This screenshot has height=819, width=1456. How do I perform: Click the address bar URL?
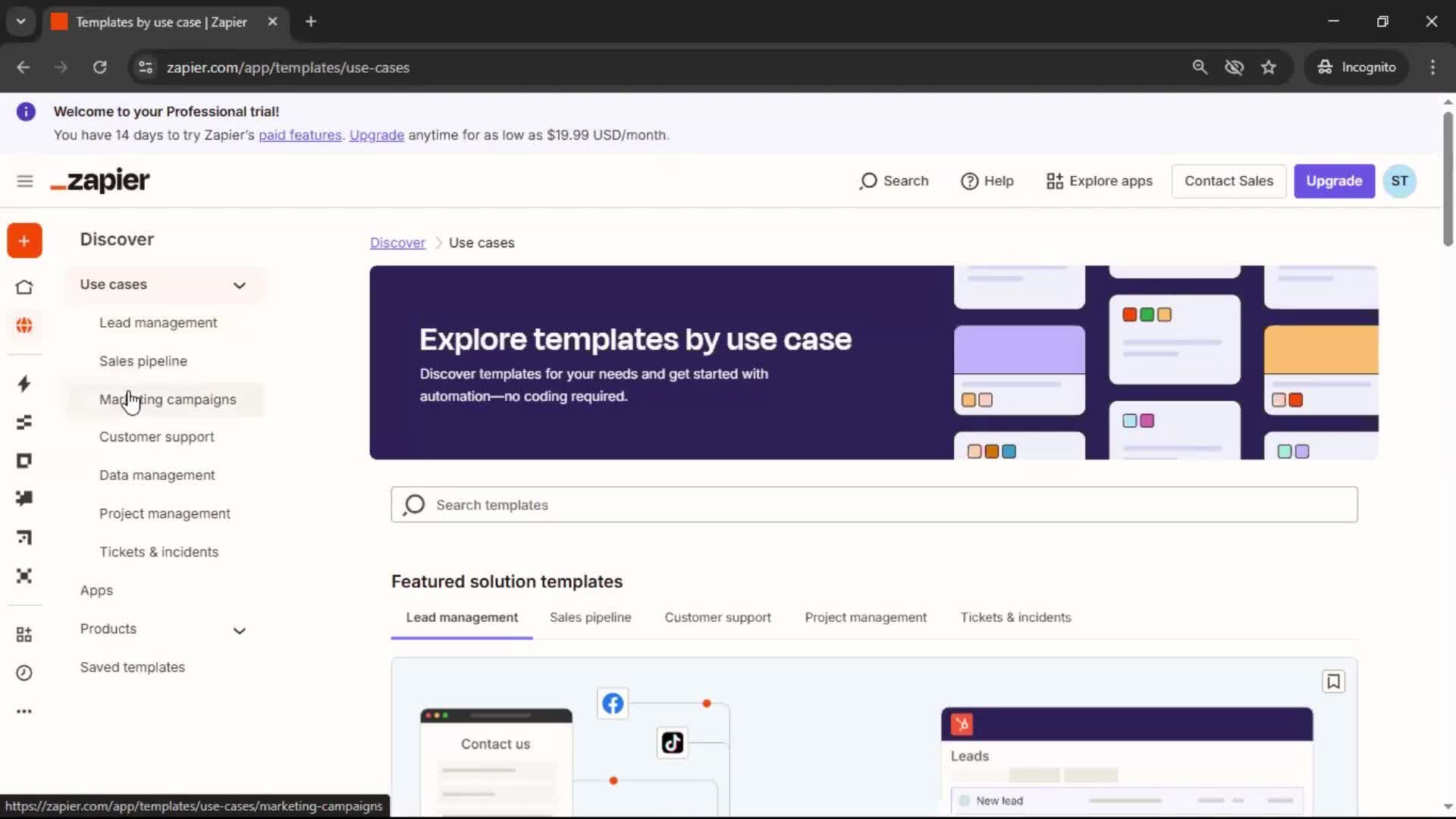288,67
